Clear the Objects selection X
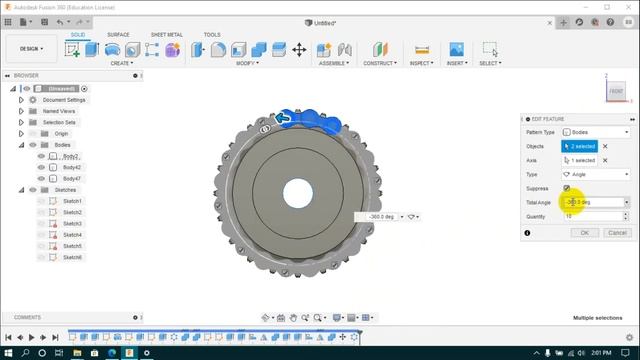This screenshot has width=640, height=360. [x=605, y=146]
